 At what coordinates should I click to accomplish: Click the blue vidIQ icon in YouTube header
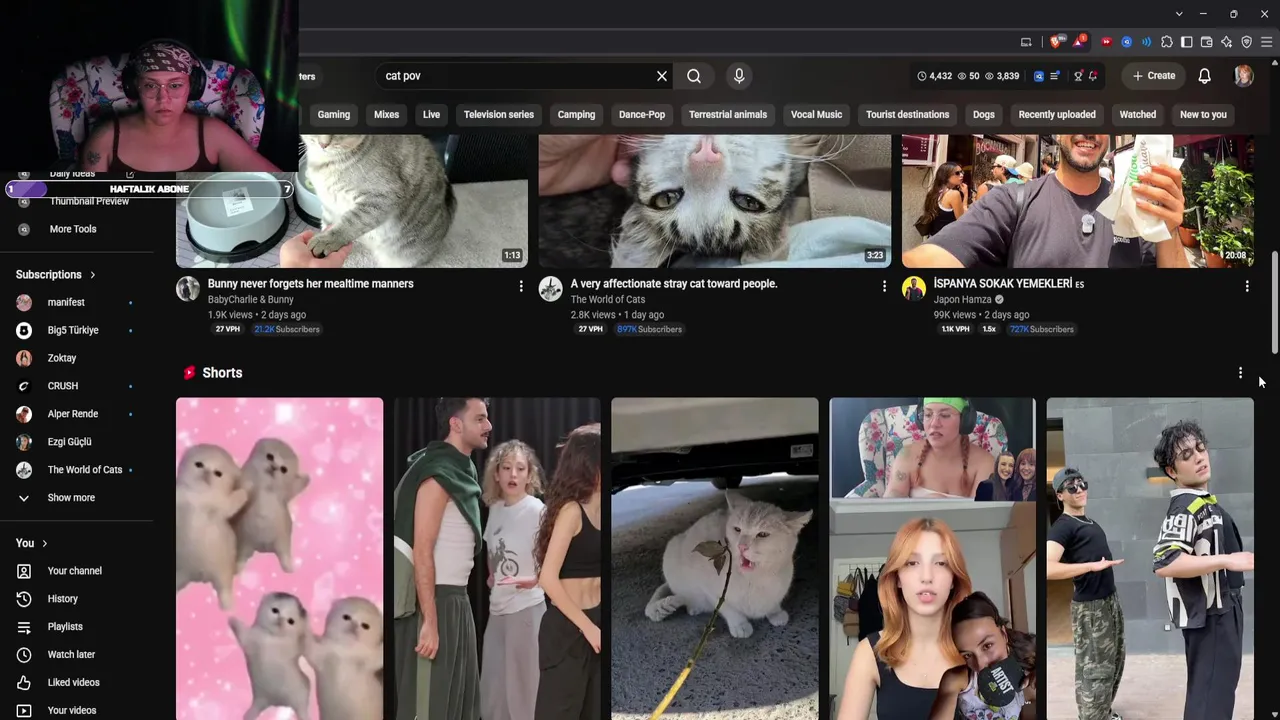tap(1039, 76)
